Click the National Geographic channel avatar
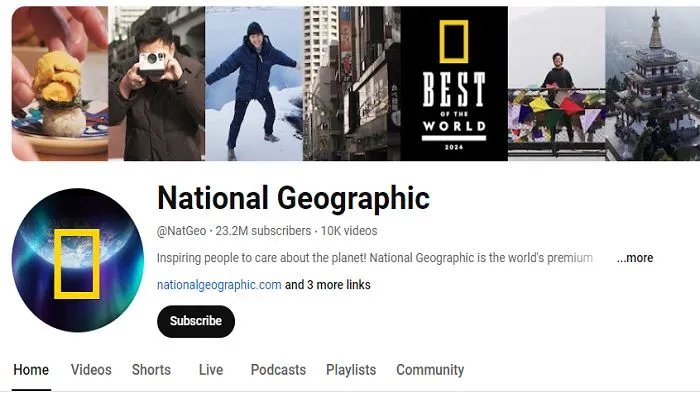 (x=78, y=260)
